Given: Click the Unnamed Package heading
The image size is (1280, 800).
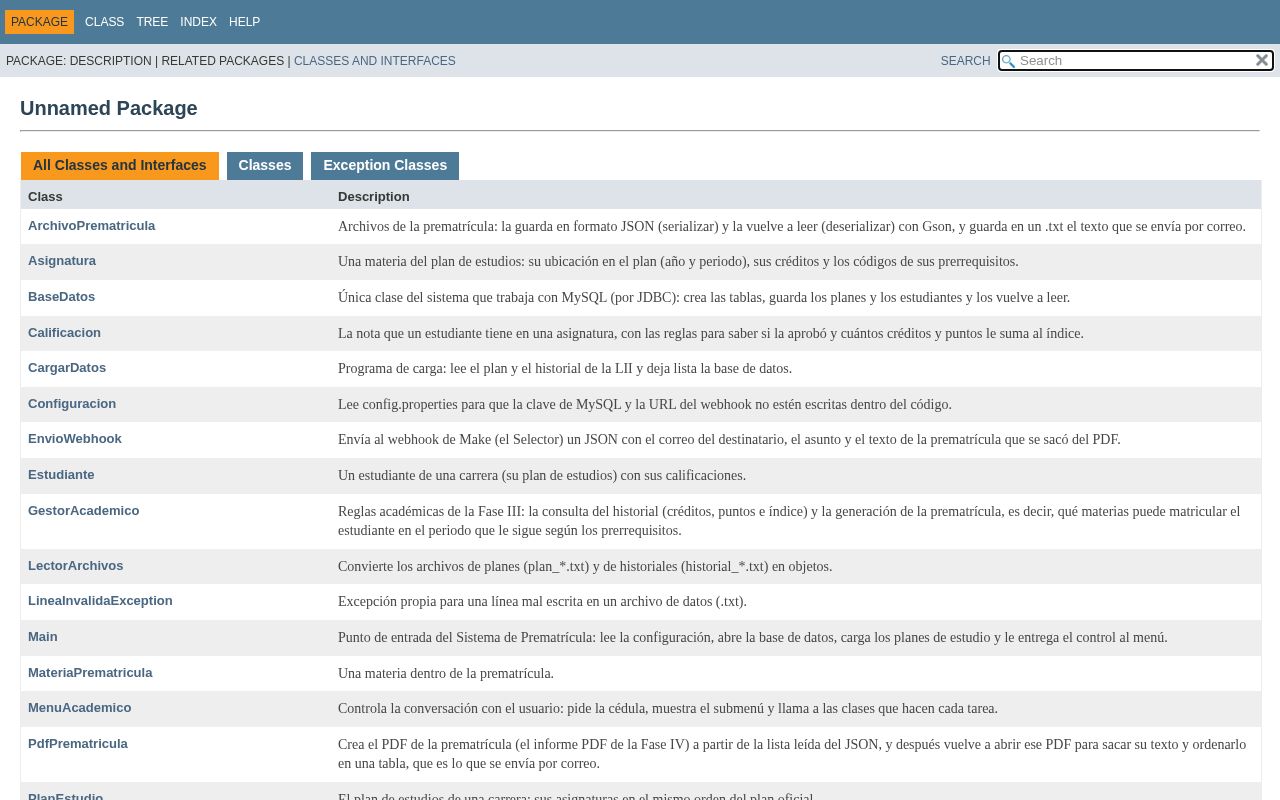Looking at the screenshot, I should tap(109, 108).
